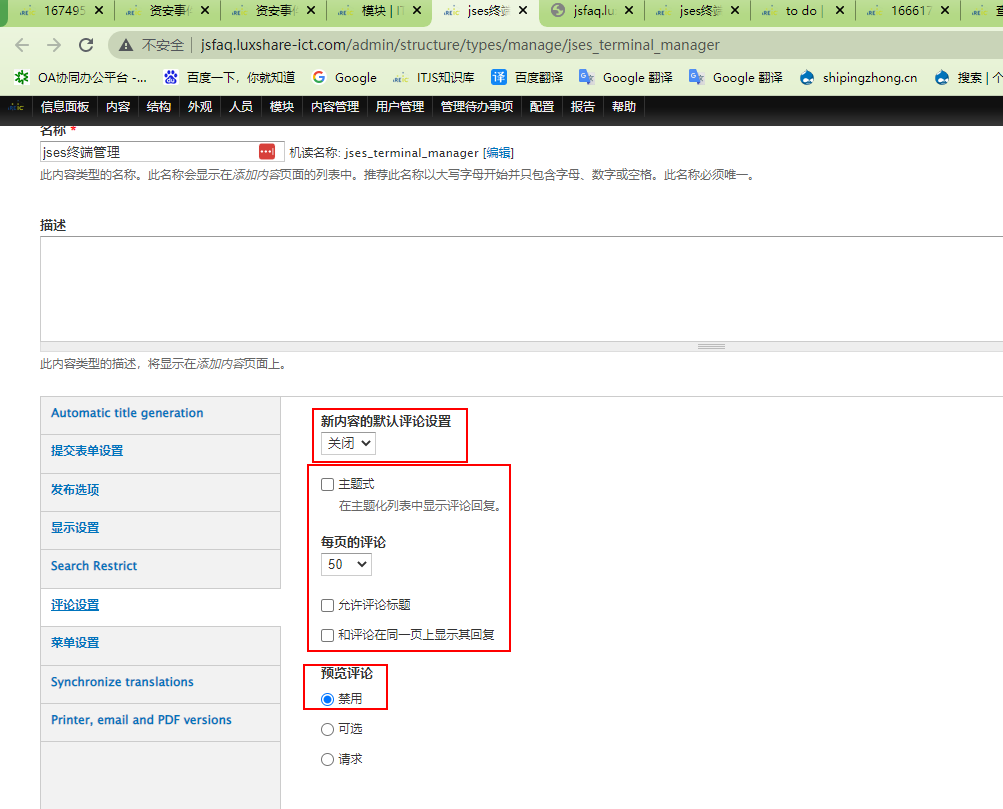Viewport: 1003px width, 809px height.
Task: Close the 166617 tab
Action: pos(945,10)
